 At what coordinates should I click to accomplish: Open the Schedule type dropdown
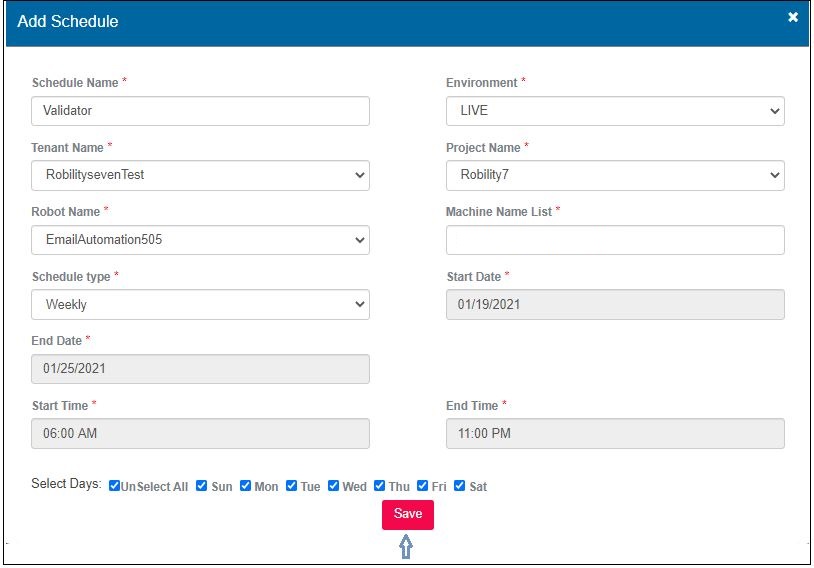200,304
